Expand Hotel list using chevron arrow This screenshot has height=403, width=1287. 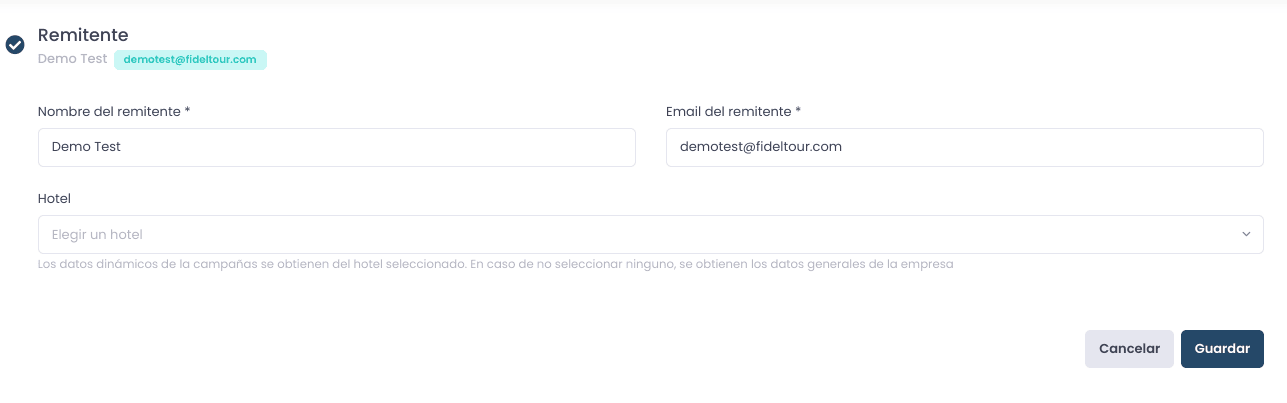pyautogui.click(x=1246, y=234)
